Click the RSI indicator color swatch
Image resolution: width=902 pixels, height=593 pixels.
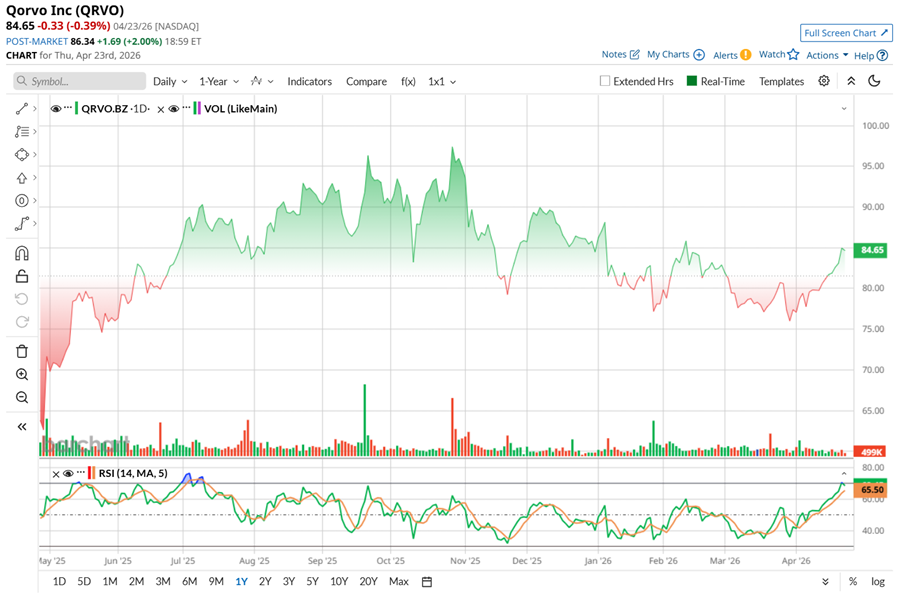[91, 473]
